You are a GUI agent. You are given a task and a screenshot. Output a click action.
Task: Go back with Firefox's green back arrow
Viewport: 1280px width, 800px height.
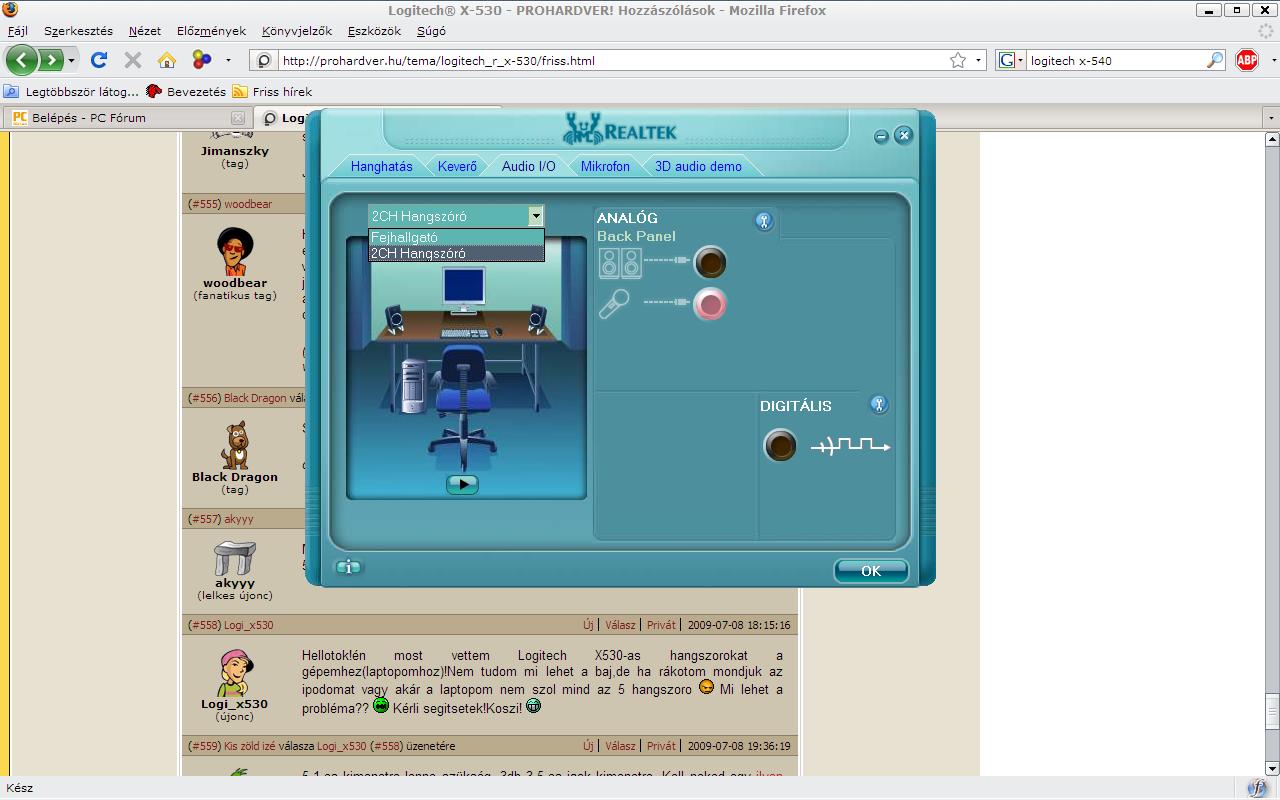click(x=22, y=60)
